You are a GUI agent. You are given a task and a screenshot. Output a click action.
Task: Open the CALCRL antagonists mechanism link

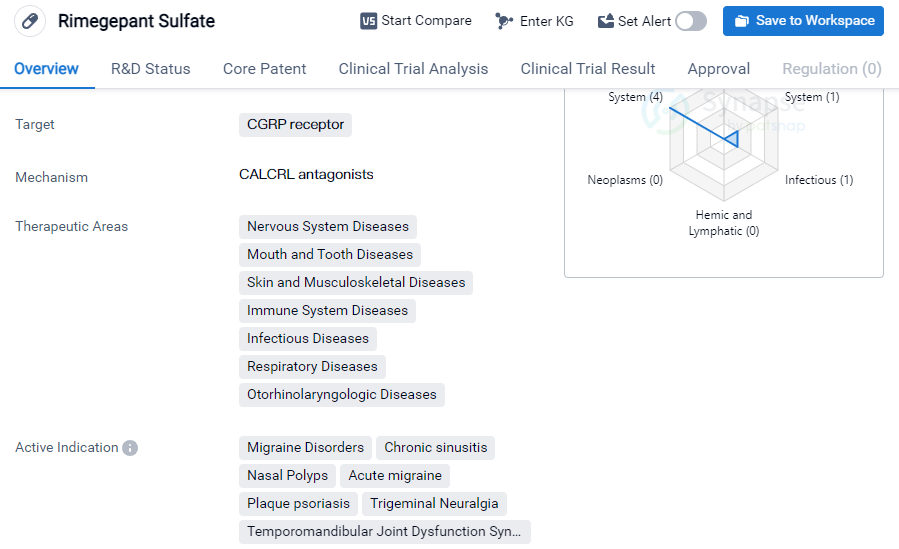pyautogui.click(x=306, y=174)
